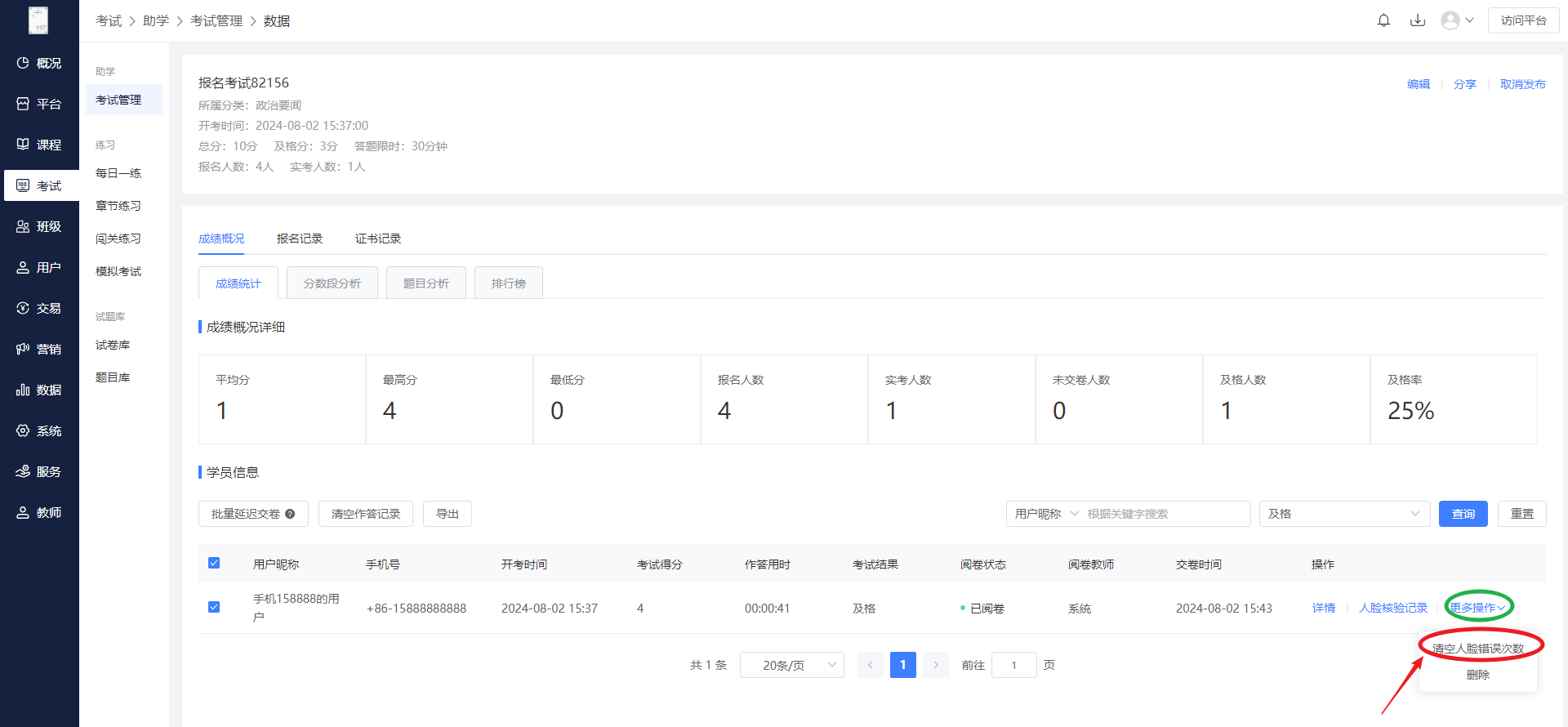Click the blue 查询 search button
This screenshot has height=727, width=1568.
point(1463,514)
